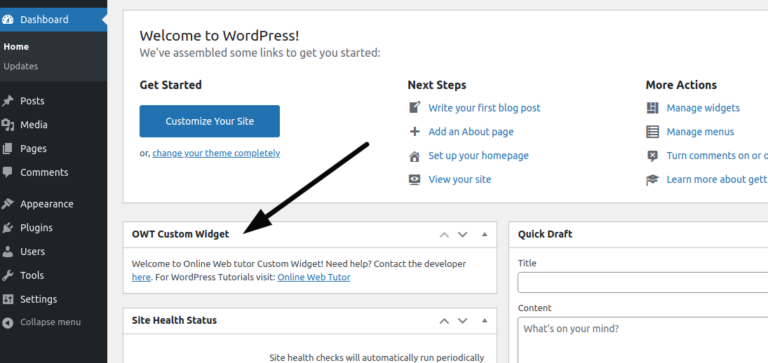Open the Updates submenu item

click(x=21, y=66)
